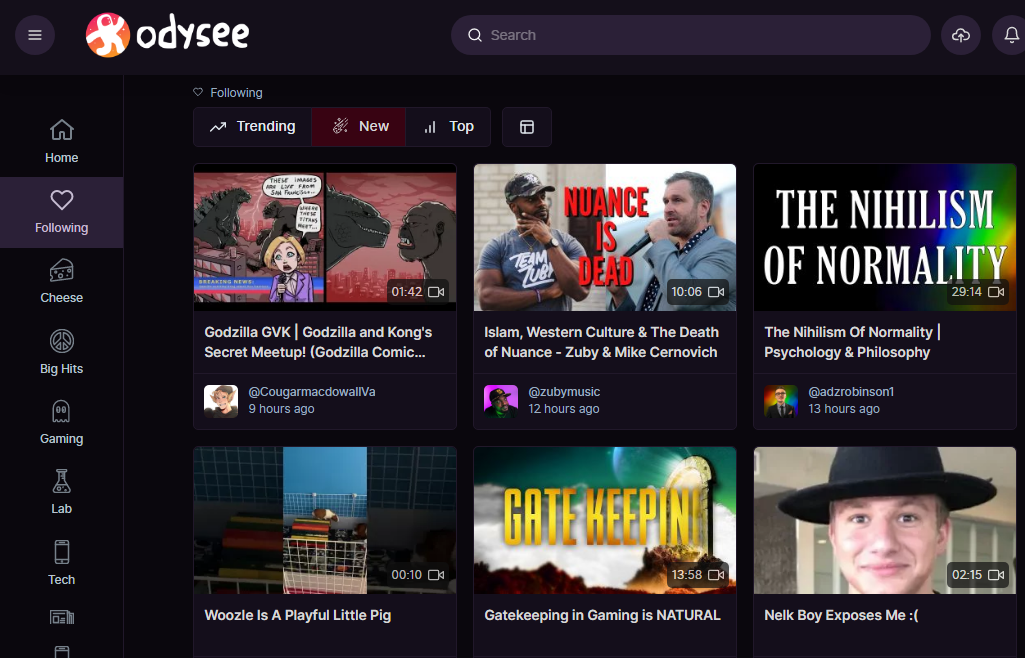1025x658 pixels.
Task: Click the 9 hours ago timestamp
Action: tap(281, 409)
